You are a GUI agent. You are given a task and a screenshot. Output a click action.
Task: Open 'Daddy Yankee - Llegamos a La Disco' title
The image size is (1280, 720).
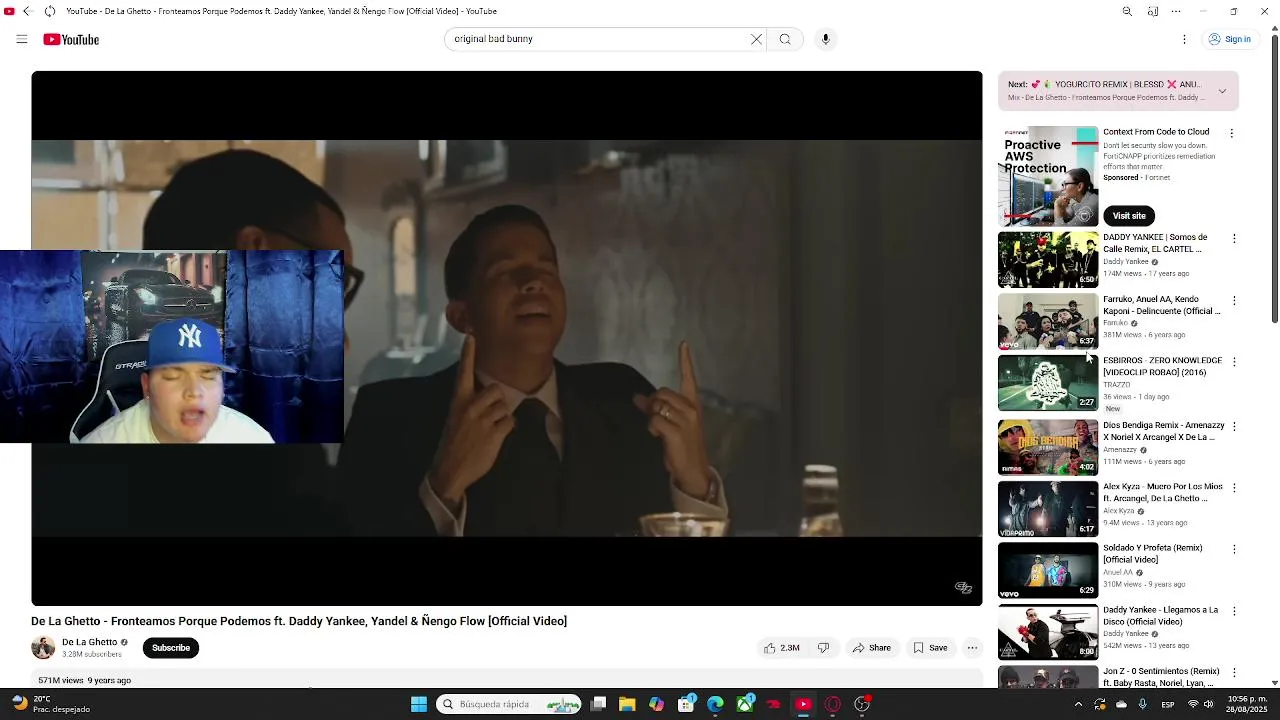tap(1160, 615)
